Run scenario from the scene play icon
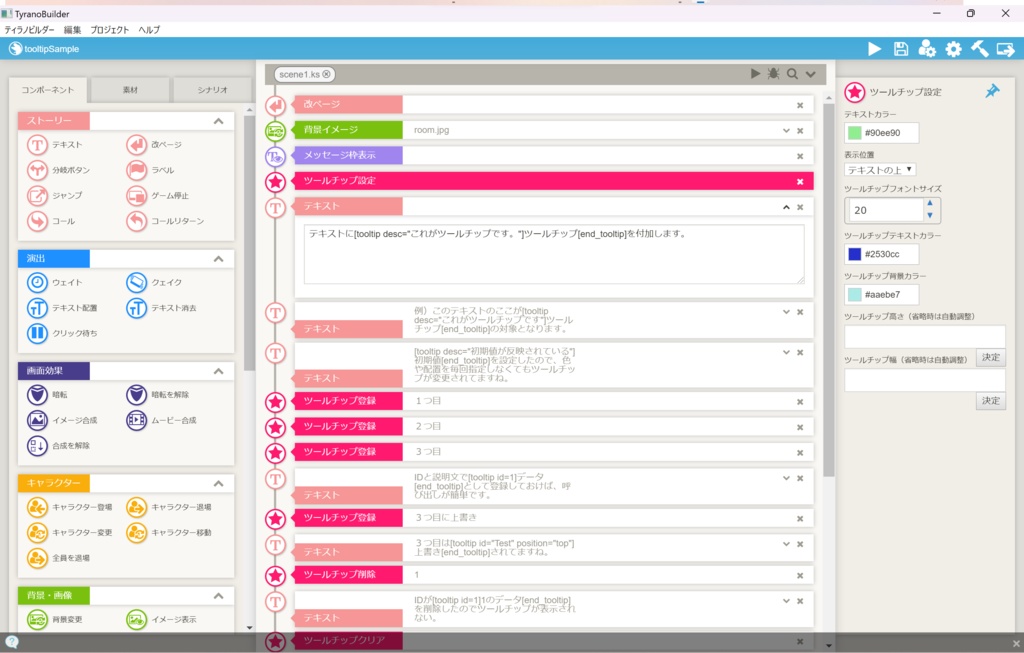Image resolution: width=1024 pixels, height=653 pixels. (x=755, y=74)
